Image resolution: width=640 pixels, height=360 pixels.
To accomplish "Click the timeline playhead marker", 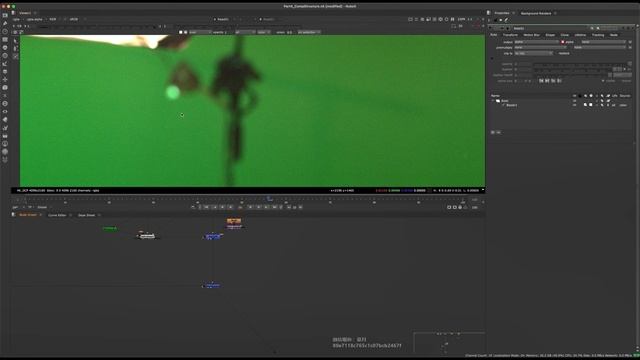I will coord(269,199).
